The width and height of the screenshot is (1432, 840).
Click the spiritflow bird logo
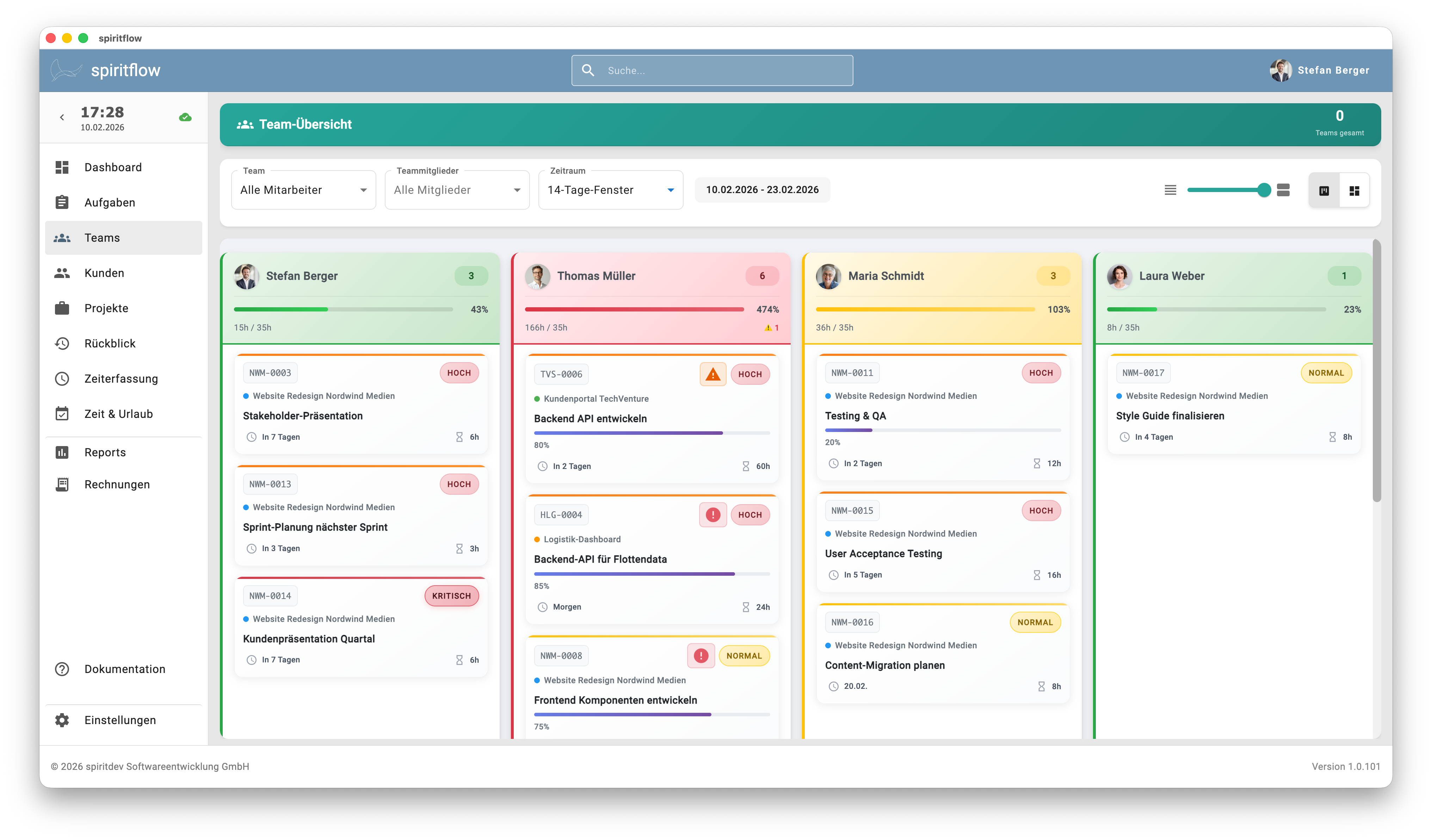[66, 70]
